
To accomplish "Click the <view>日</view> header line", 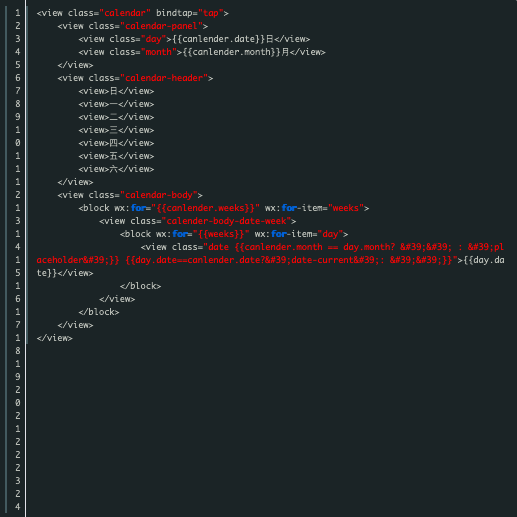I will (x=116, y=91).
